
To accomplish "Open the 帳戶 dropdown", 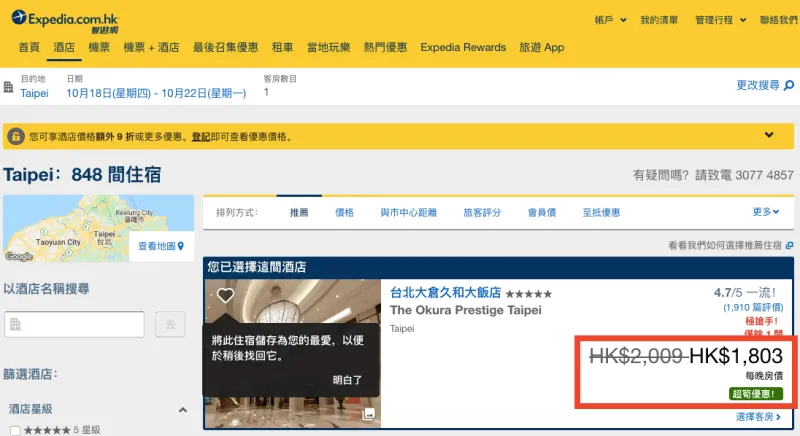I will [610, 20].
